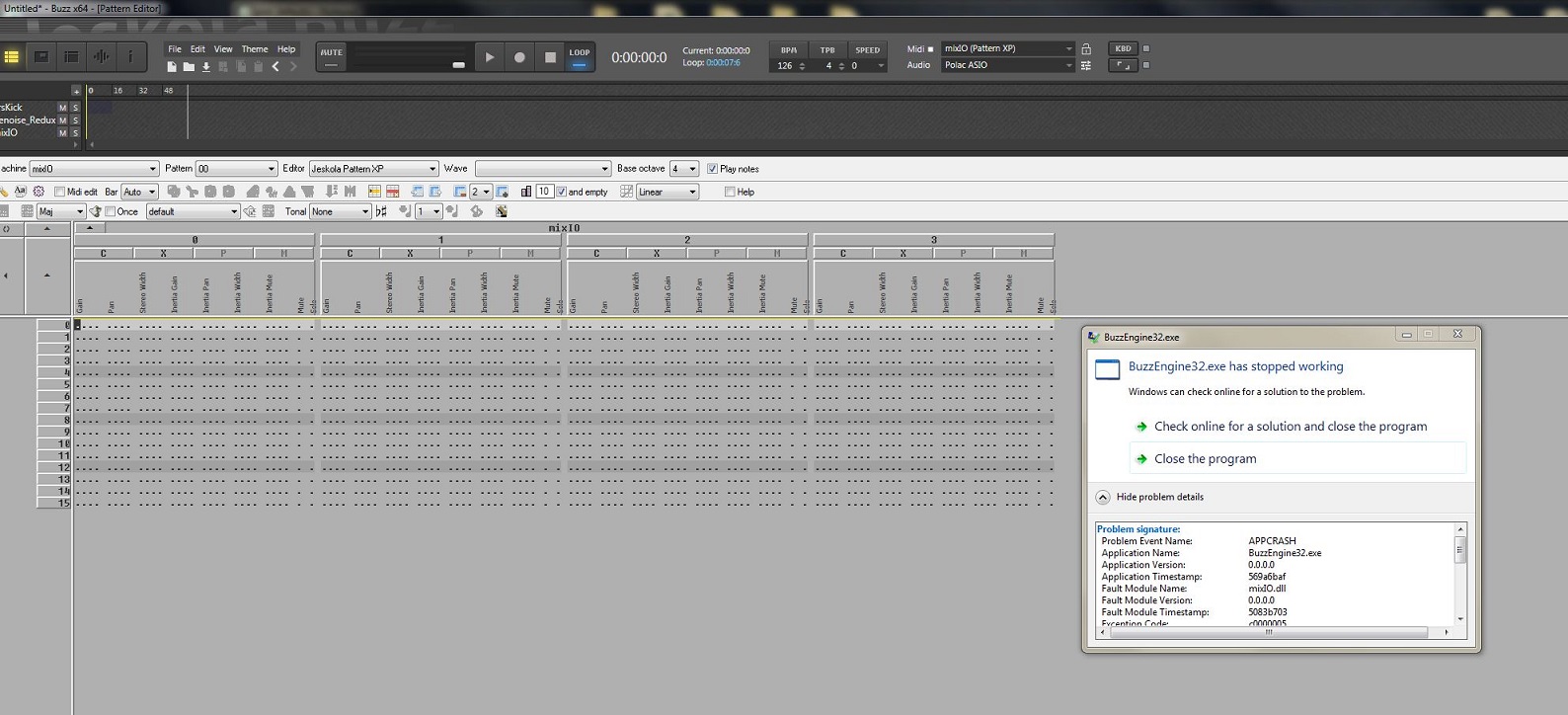Click the bar chart icon beside field 10

point(525,192)
